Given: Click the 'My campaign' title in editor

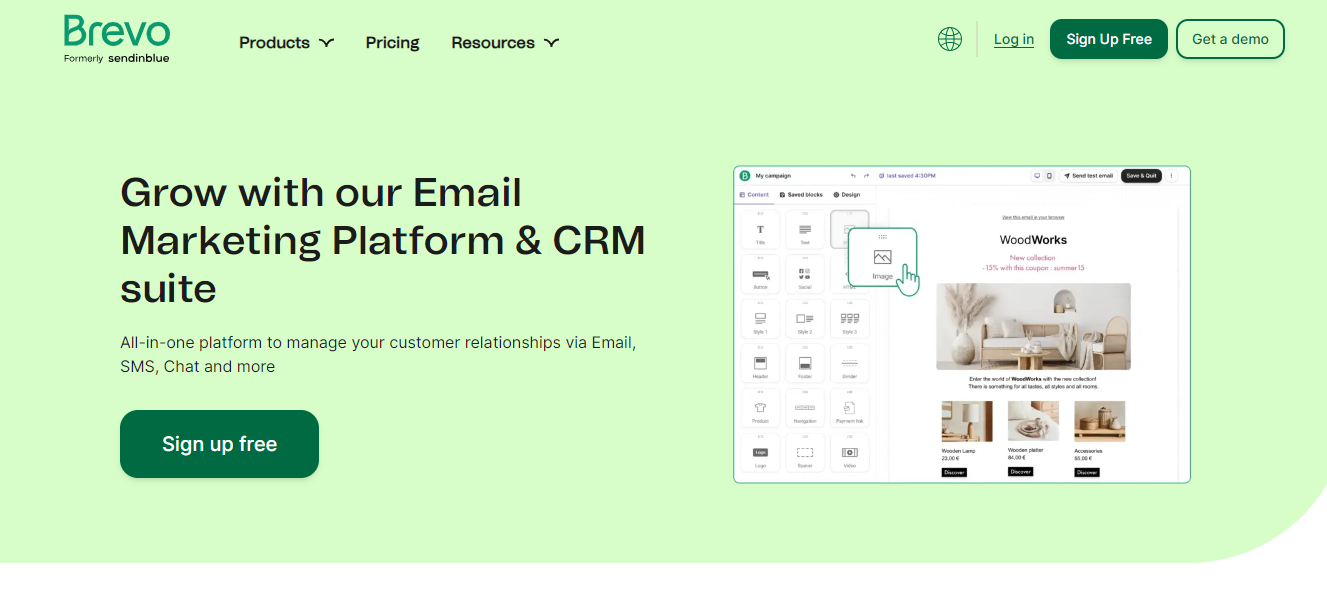Looking at the screenshot, I should (773, 176).
